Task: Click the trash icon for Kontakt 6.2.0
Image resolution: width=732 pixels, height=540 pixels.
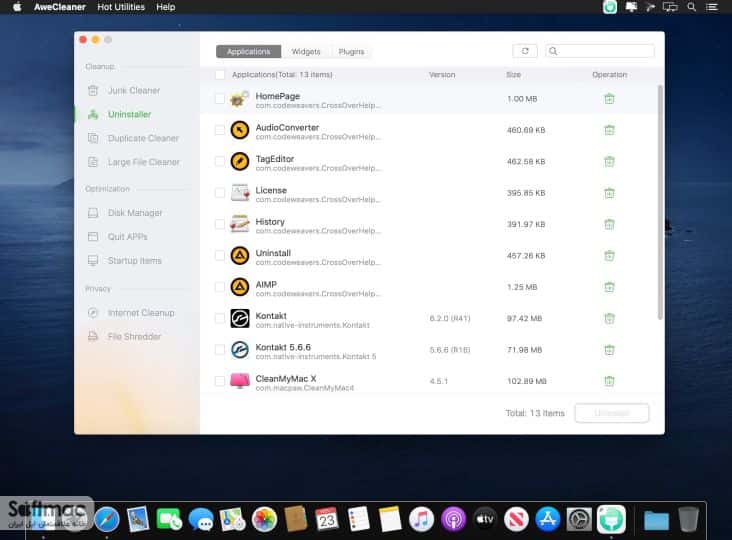Action: coord(609,318)
